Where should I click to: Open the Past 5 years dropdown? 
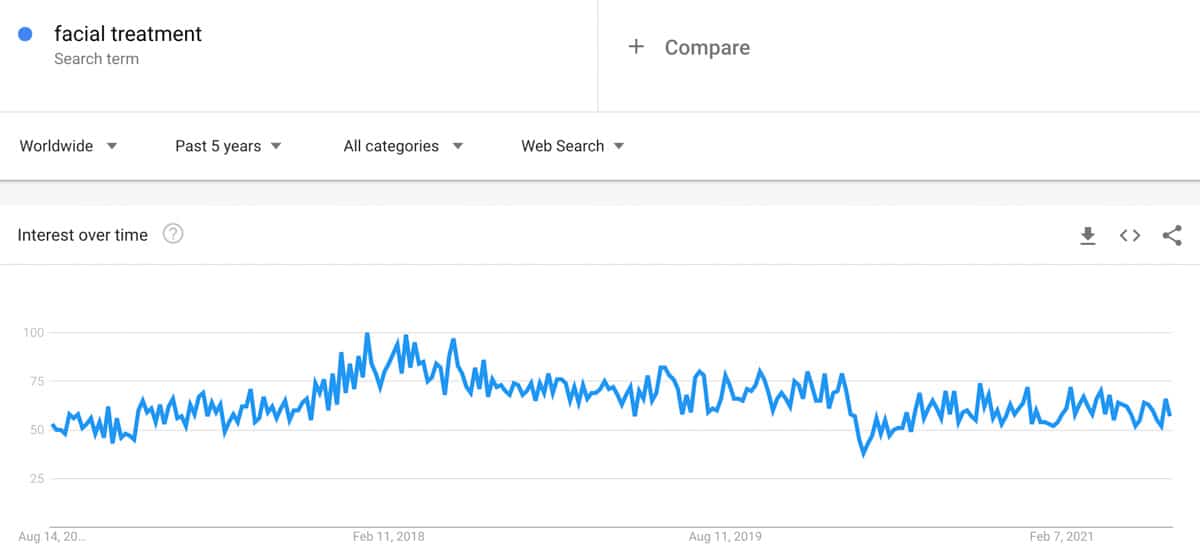pos(228,146)
